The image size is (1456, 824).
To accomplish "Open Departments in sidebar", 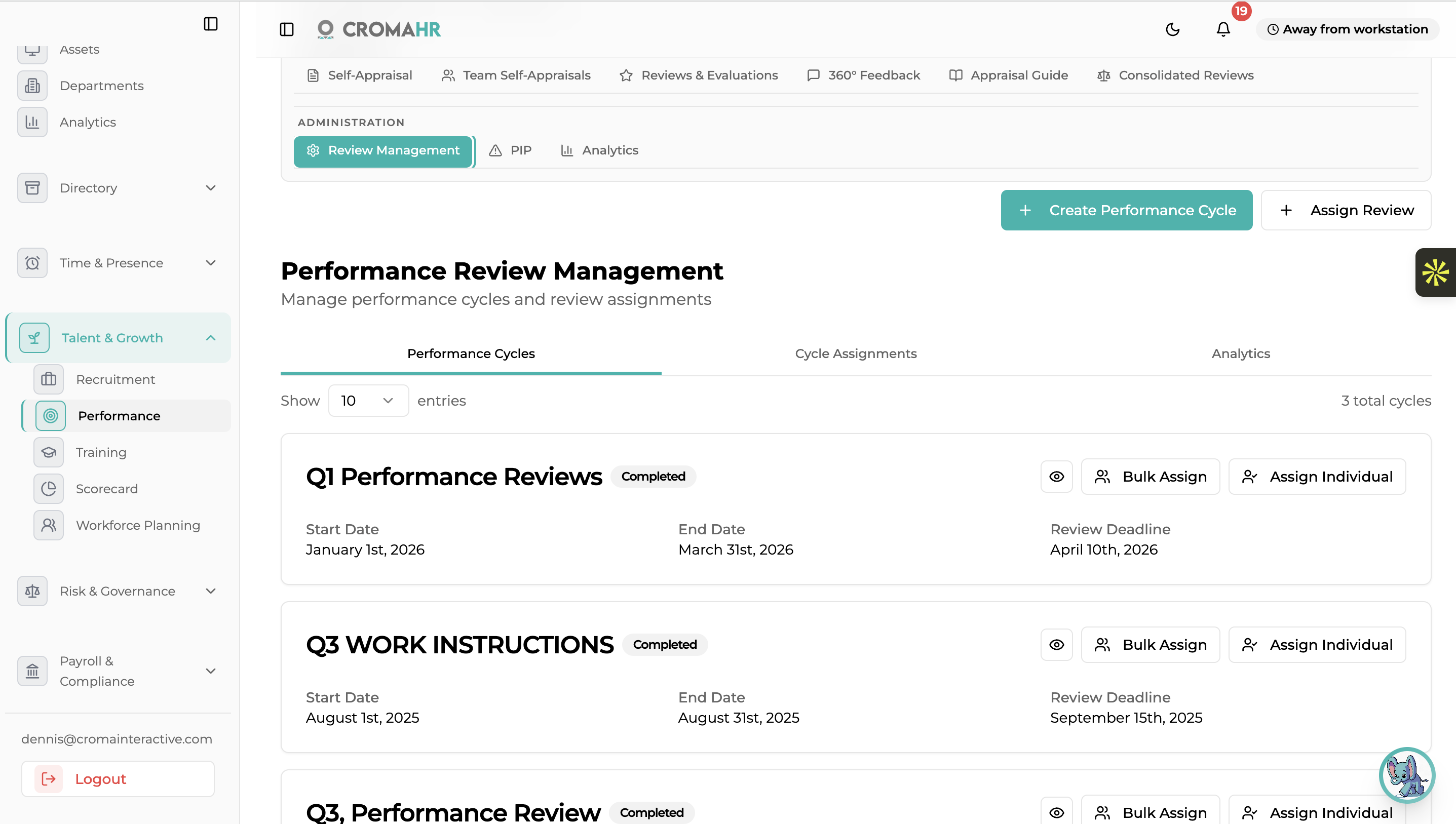I will pos(102,86).
